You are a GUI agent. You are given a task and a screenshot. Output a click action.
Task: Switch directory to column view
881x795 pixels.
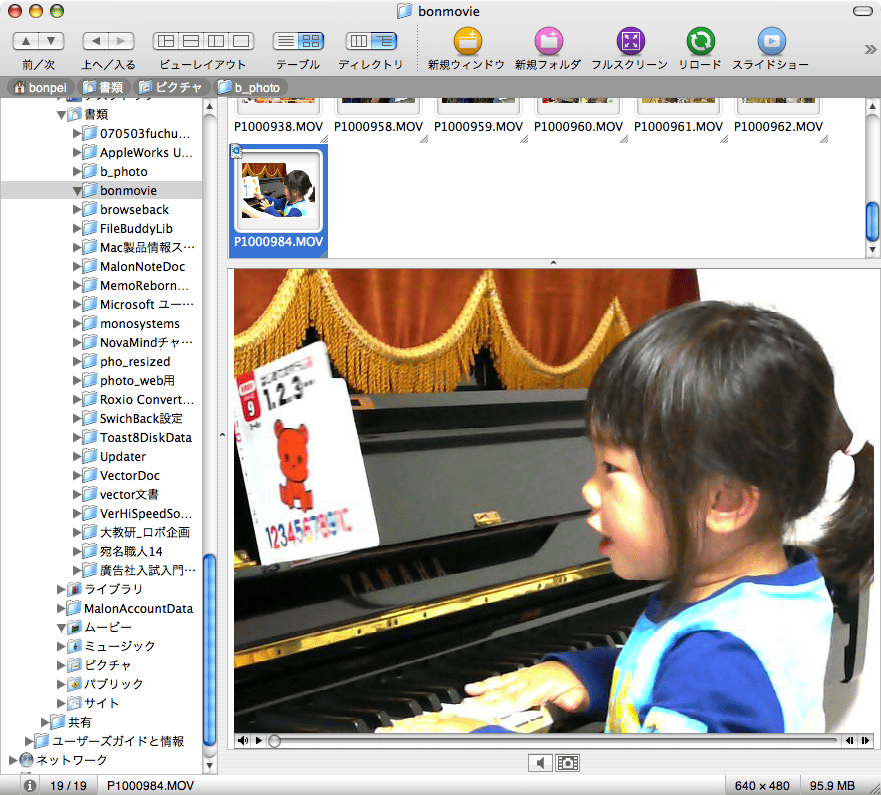click(358, 40)
